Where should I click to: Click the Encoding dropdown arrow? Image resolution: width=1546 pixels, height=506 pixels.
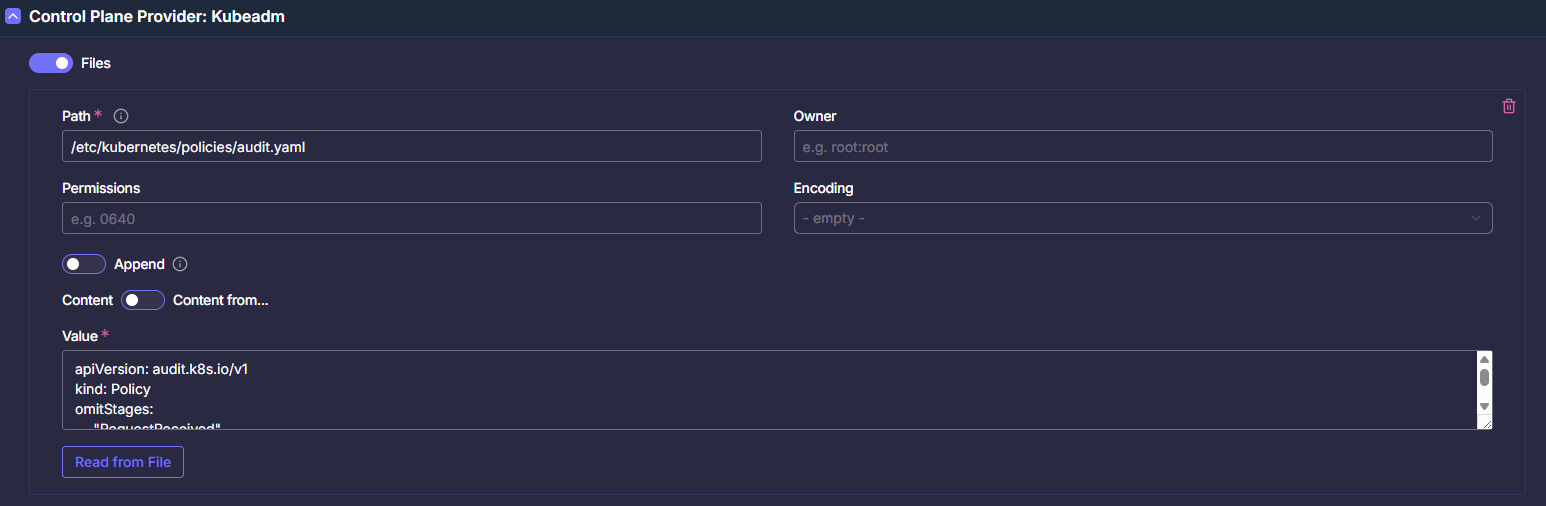tap(1476, 218)
